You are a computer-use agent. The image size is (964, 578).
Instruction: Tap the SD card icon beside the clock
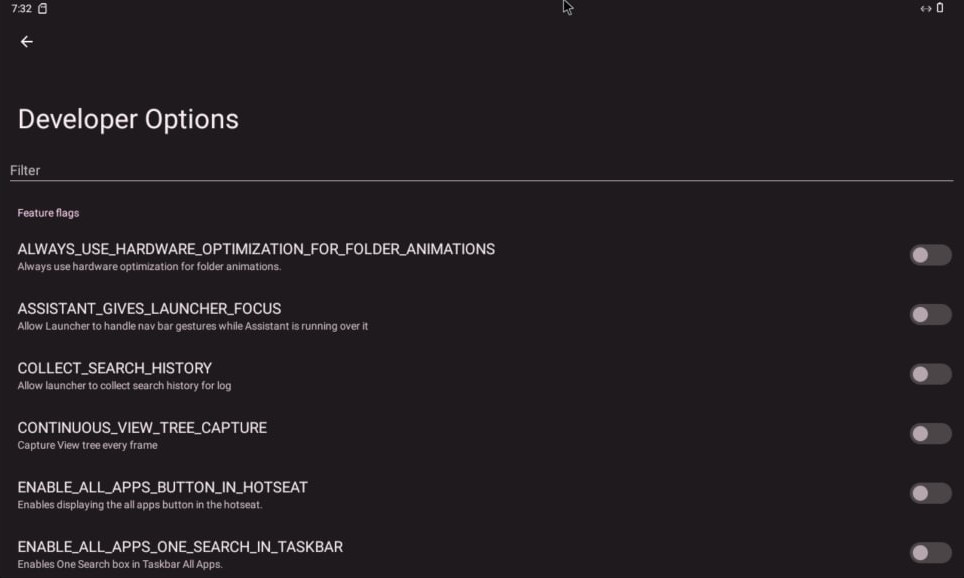point(42,9)
